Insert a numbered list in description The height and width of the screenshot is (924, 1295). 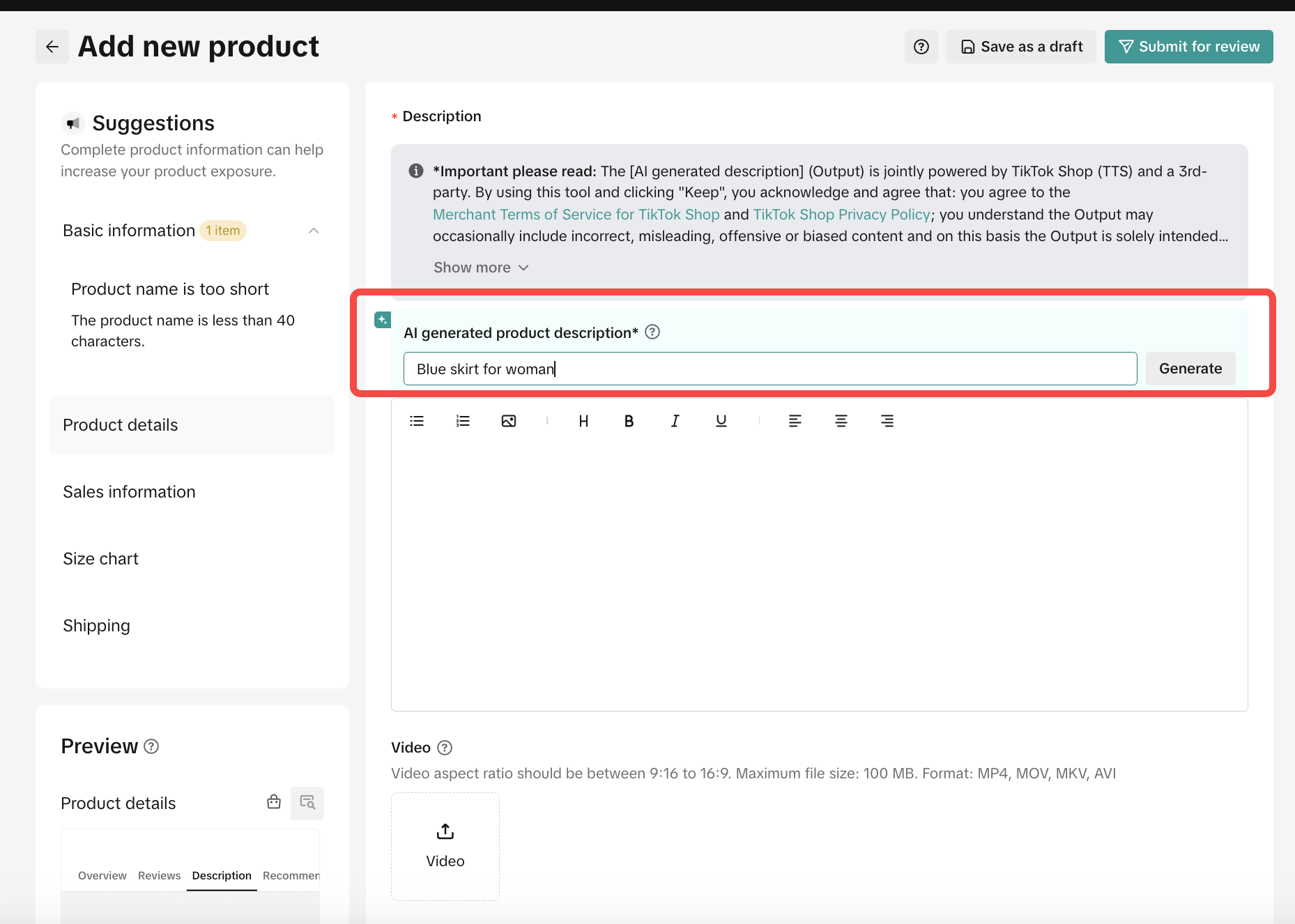tap(463, 421)
